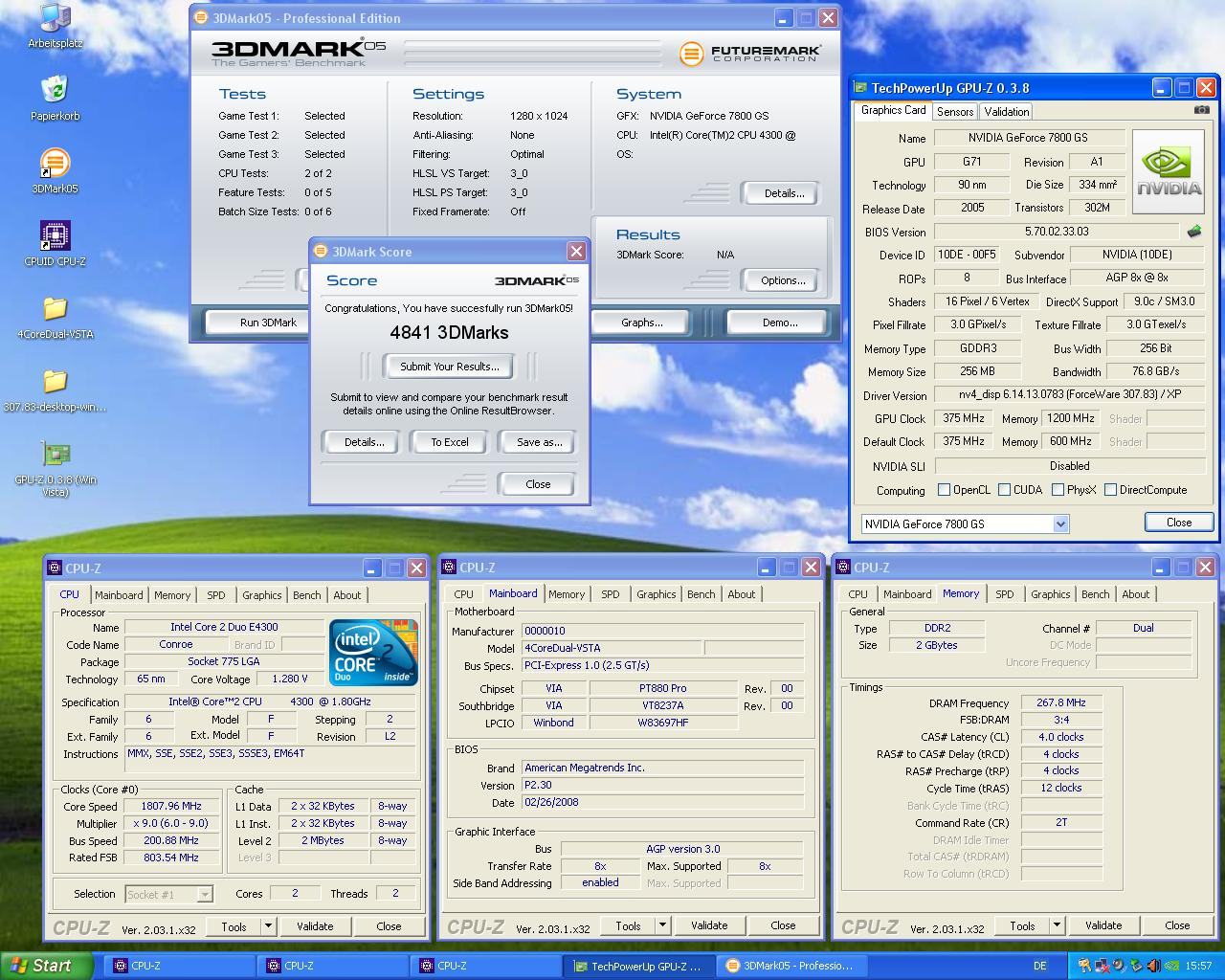Click the BIOS save chip icon
This screenshot has width=1225, height=980.
[1193, 232]
